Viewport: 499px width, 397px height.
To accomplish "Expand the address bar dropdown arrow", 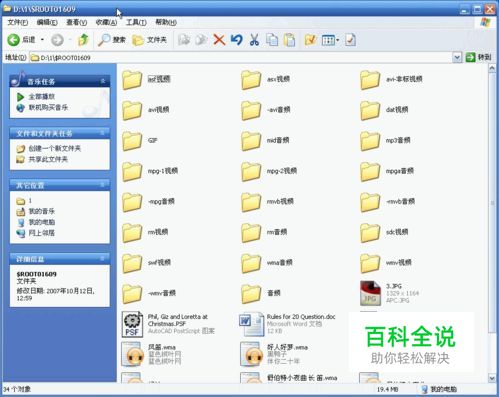I will point(457,57).
